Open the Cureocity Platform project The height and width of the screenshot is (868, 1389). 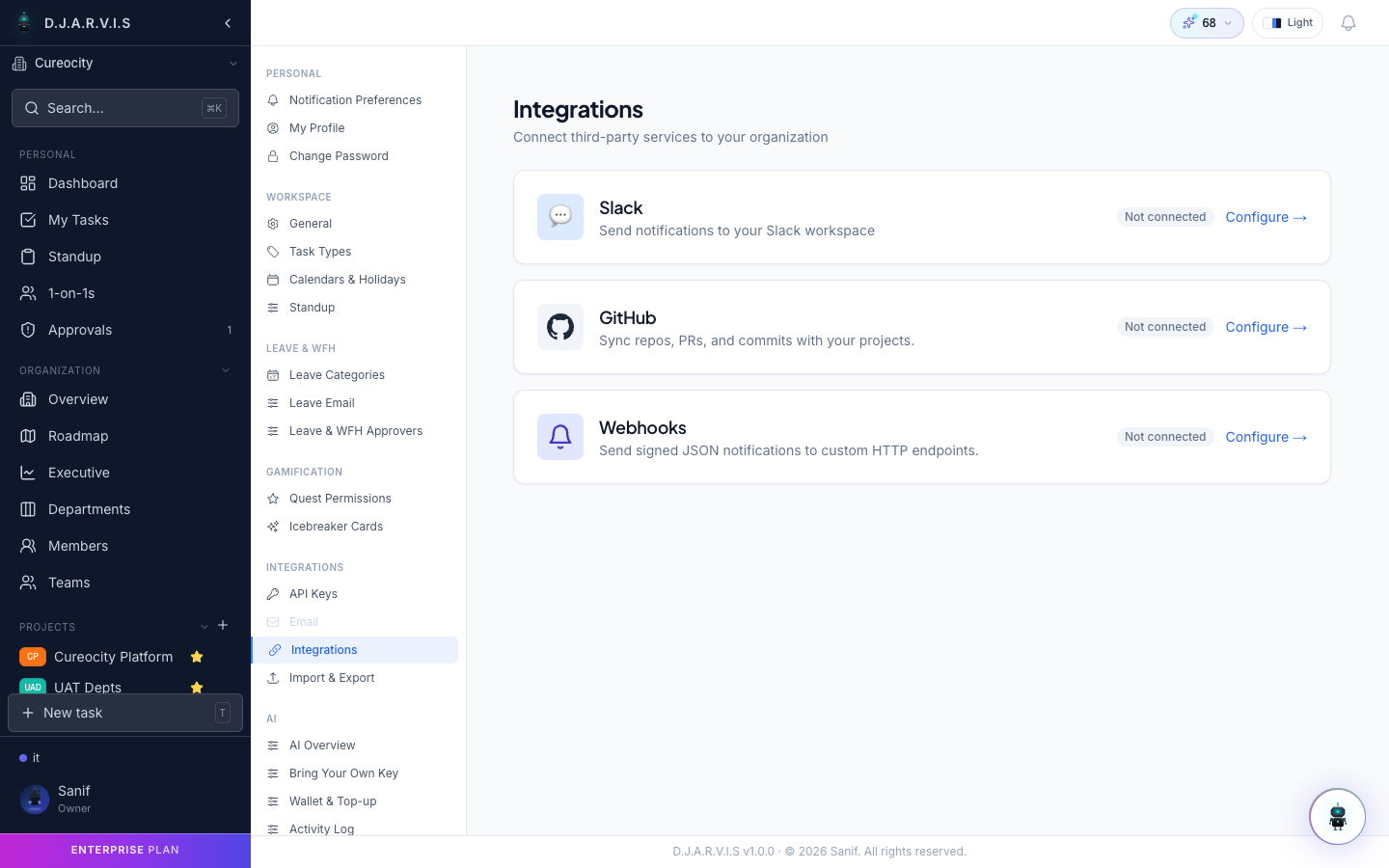[114, 657]
